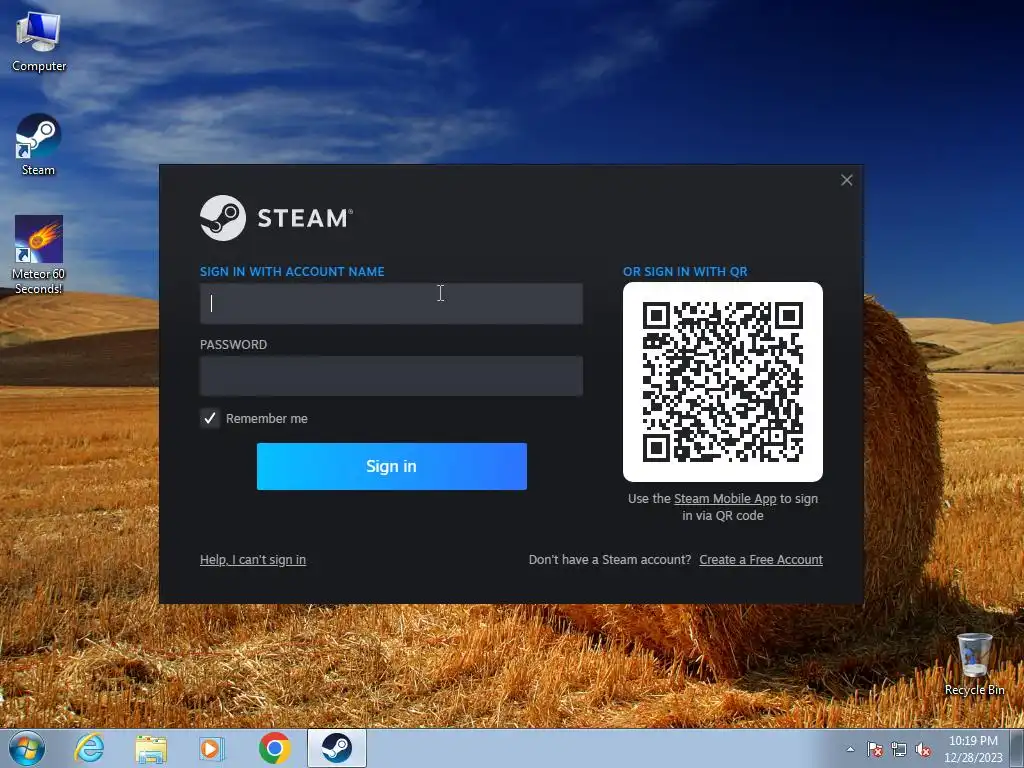Close the Steam sign-in dialog
The image size is (1024, 768).
(x=846, y=180)
